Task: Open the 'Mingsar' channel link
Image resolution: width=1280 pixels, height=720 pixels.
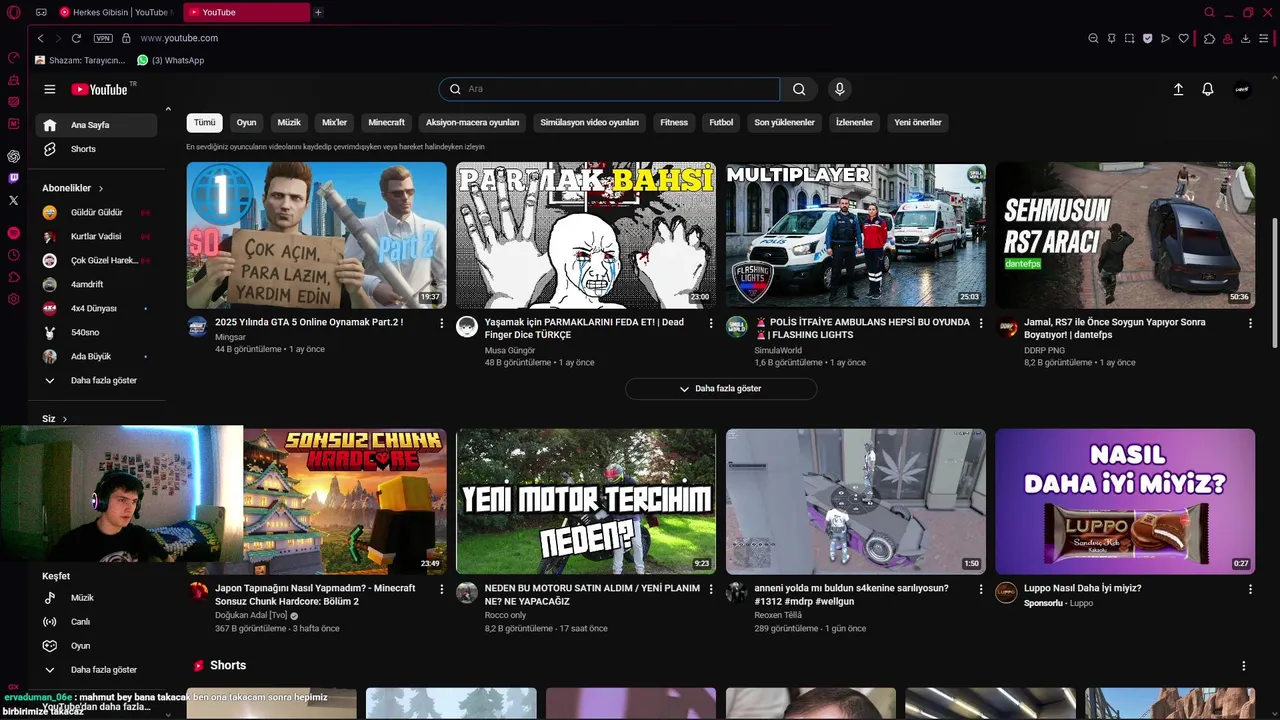Action: coord(230,337)
